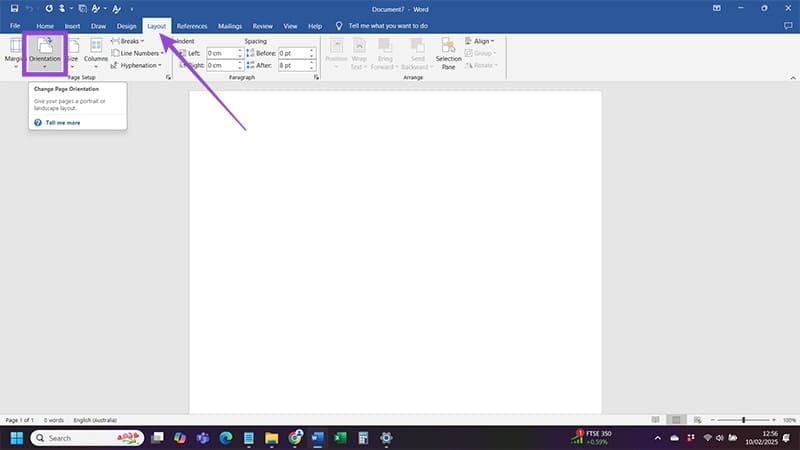Click English (Australia) language button
Viewport: 800px width, 450px height.
point(96,420)
